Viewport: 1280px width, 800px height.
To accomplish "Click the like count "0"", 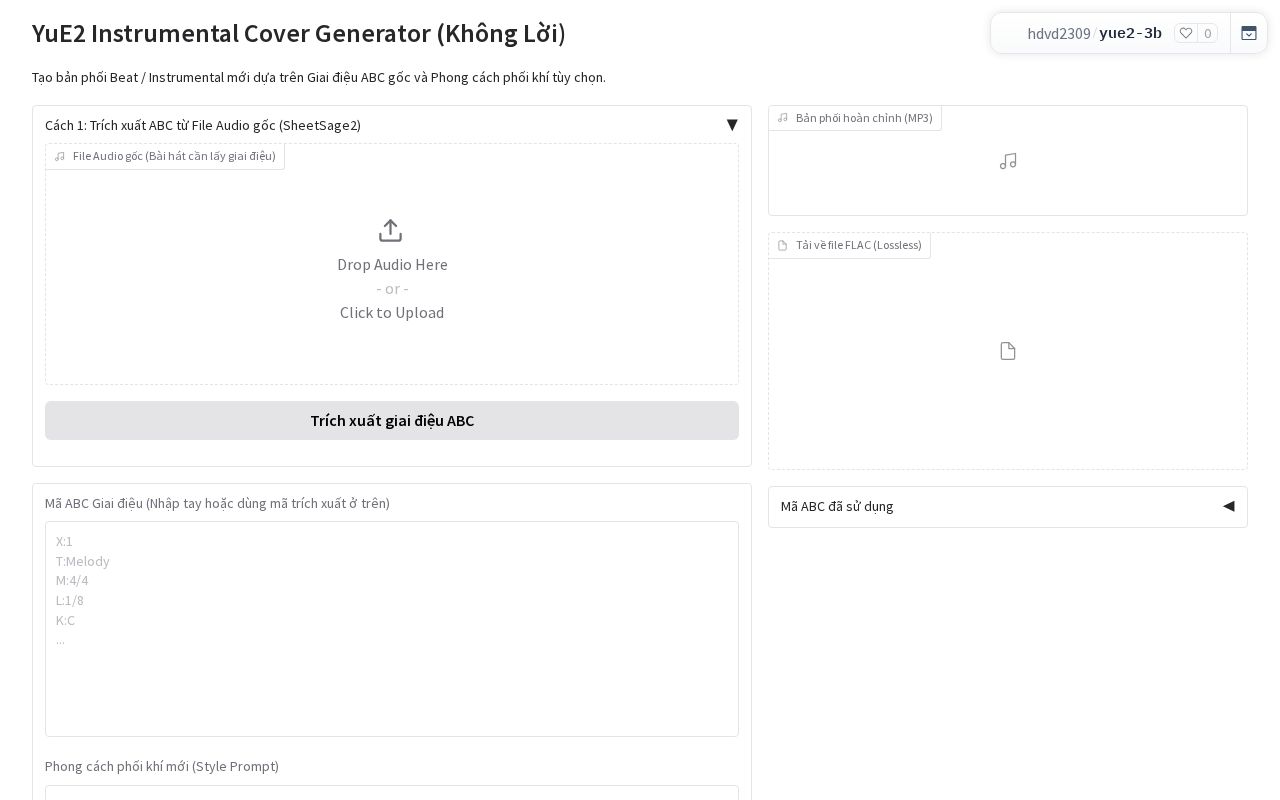I will click(x=1208, y=33).
